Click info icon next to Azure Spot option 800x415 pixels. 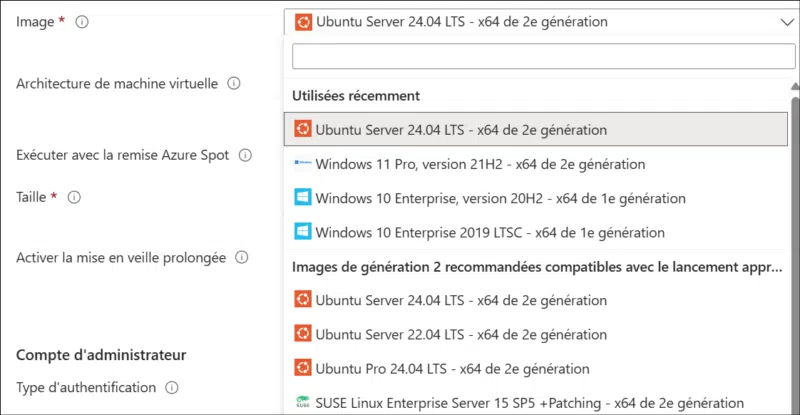click(x=245, y=155)
